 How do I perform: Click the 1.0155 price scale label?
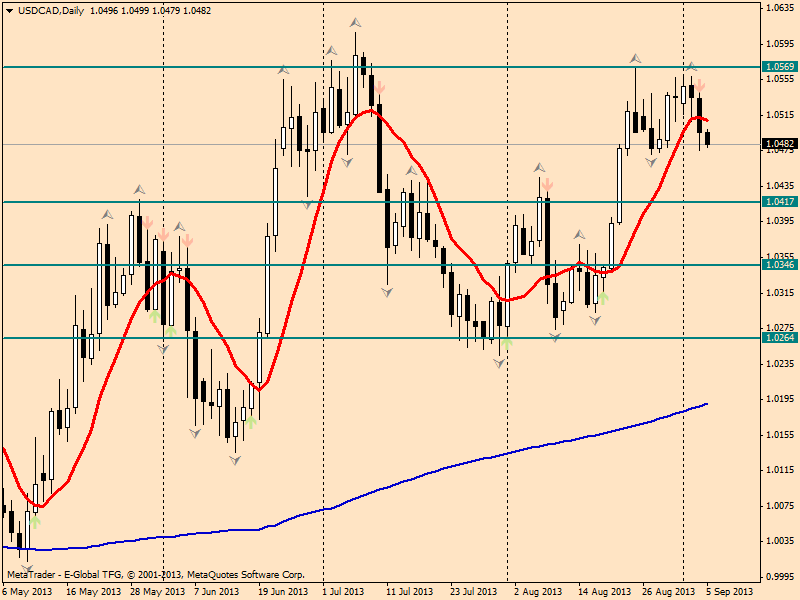[780, 435]
